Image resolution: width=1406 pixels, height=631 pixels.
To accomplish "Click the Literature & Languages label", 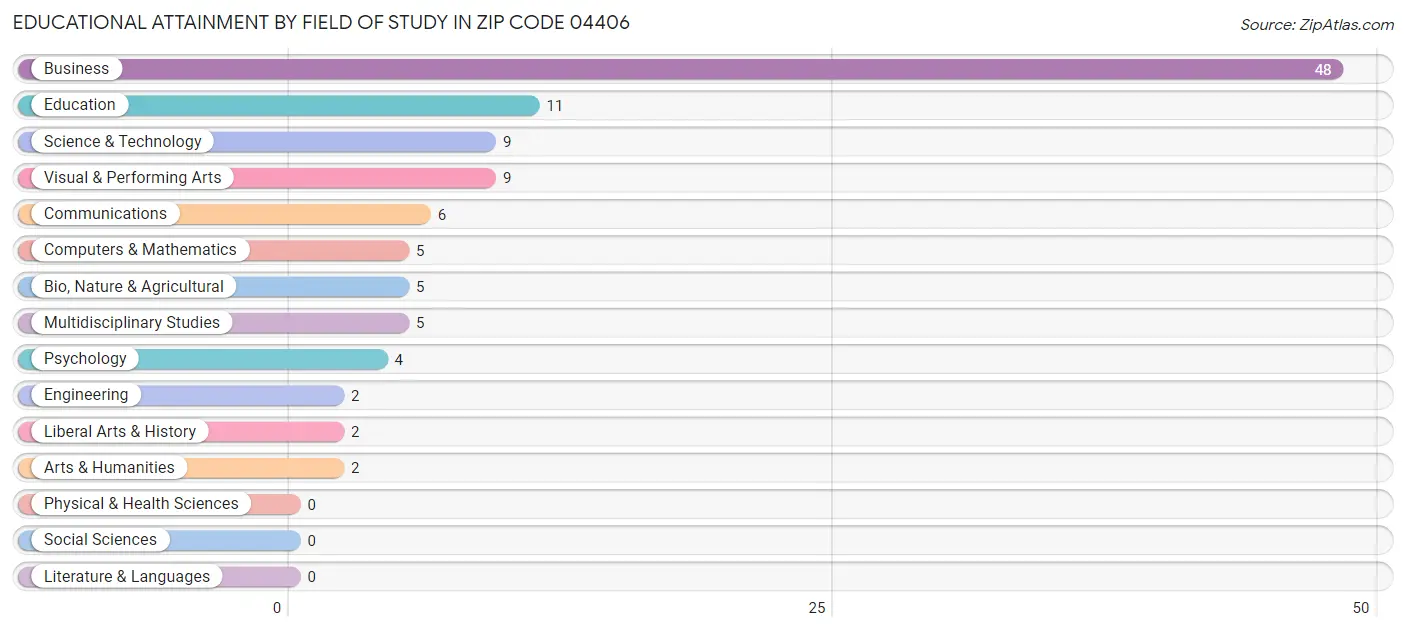I will pos(127,577).
